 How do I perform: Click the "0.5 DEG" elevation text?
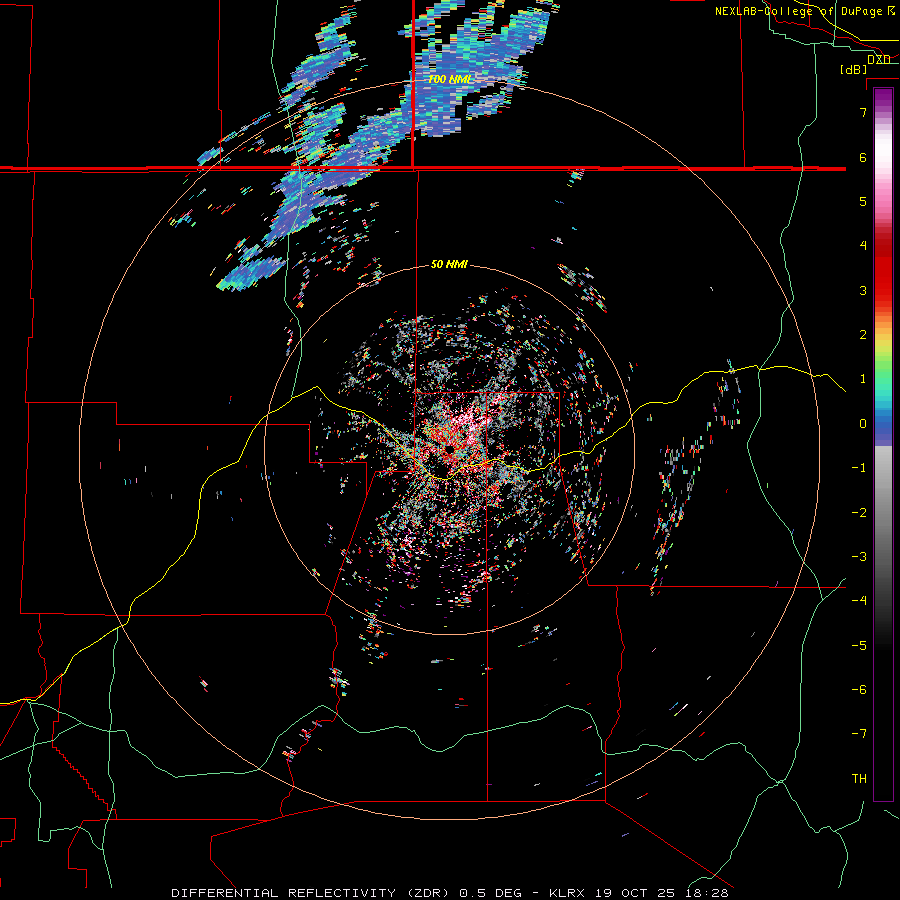coord(491,893)
